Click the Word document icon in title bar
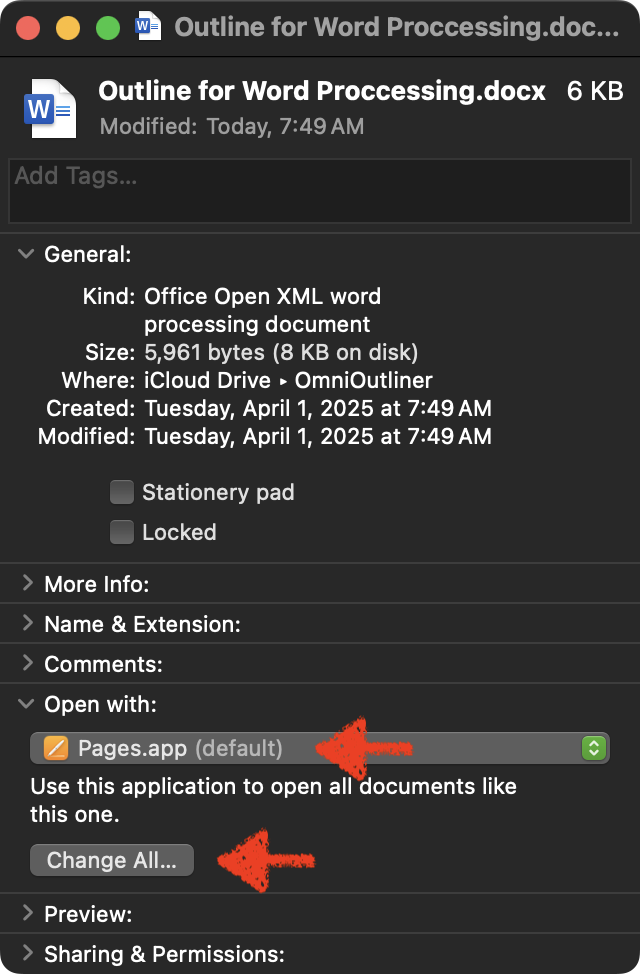Viewport: 640px width, 974px height. (x=148, y=27)
